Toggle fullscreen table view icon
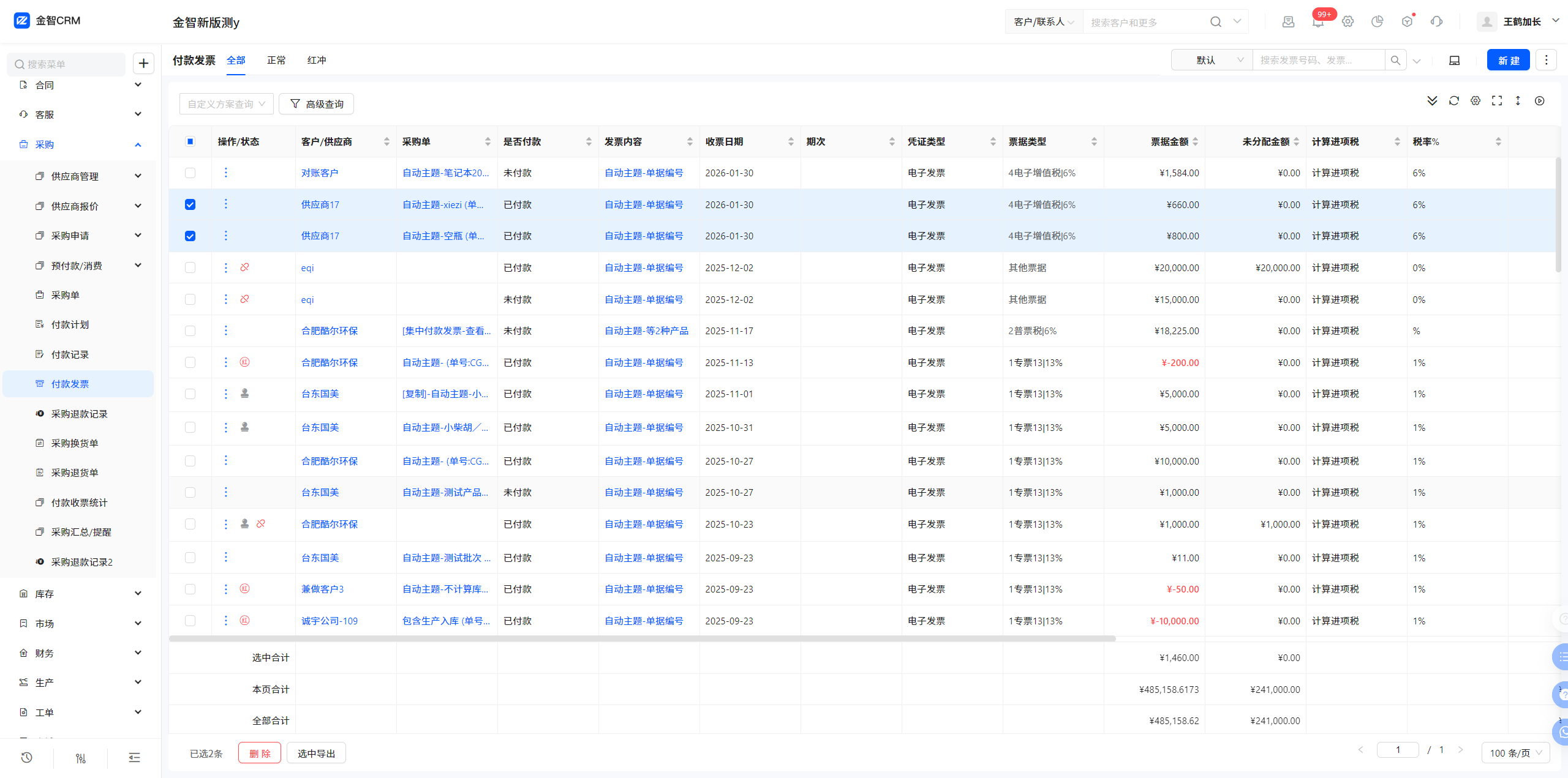The image size is (1568, 778). [1497, 101]
